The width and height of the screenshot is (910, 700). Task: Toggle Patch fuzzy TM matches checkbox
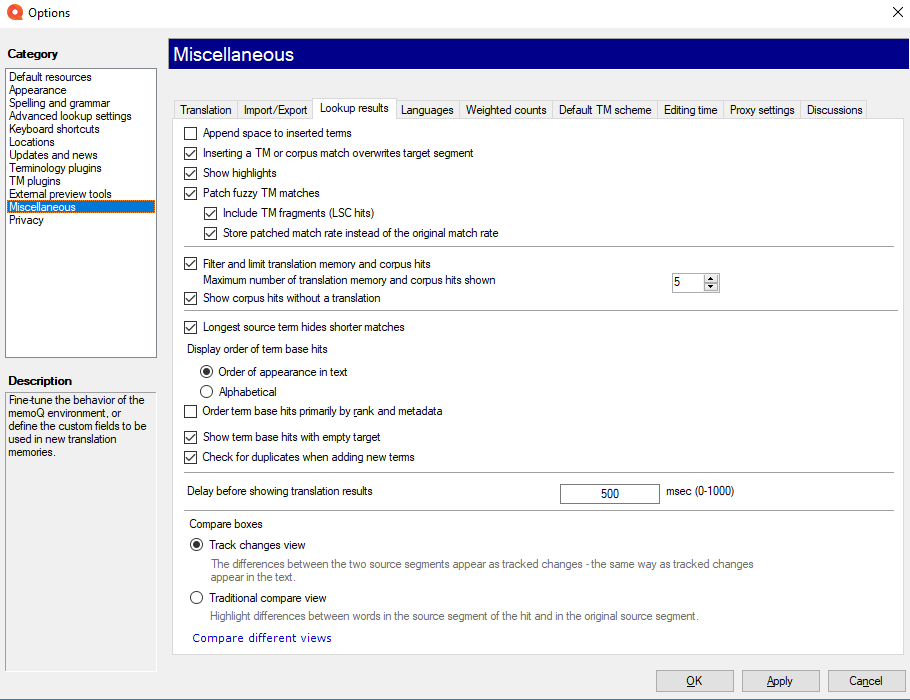191,193
